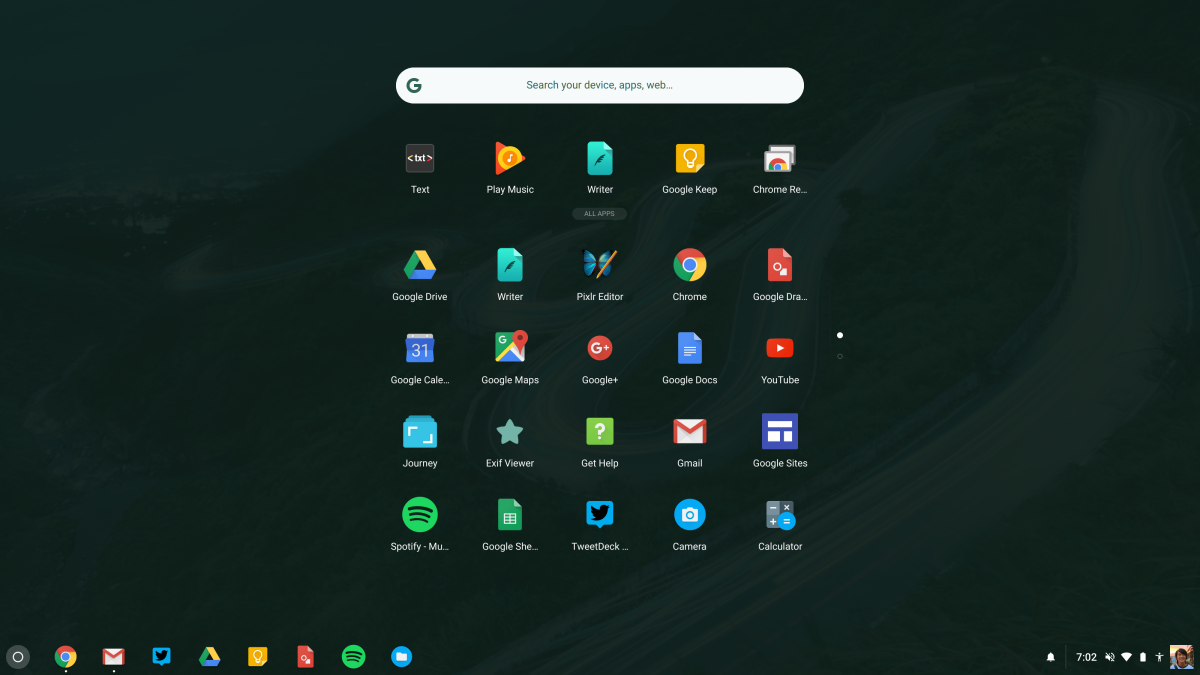
Task: Open Google Drawings from the shelf
Action: (306, 657)
